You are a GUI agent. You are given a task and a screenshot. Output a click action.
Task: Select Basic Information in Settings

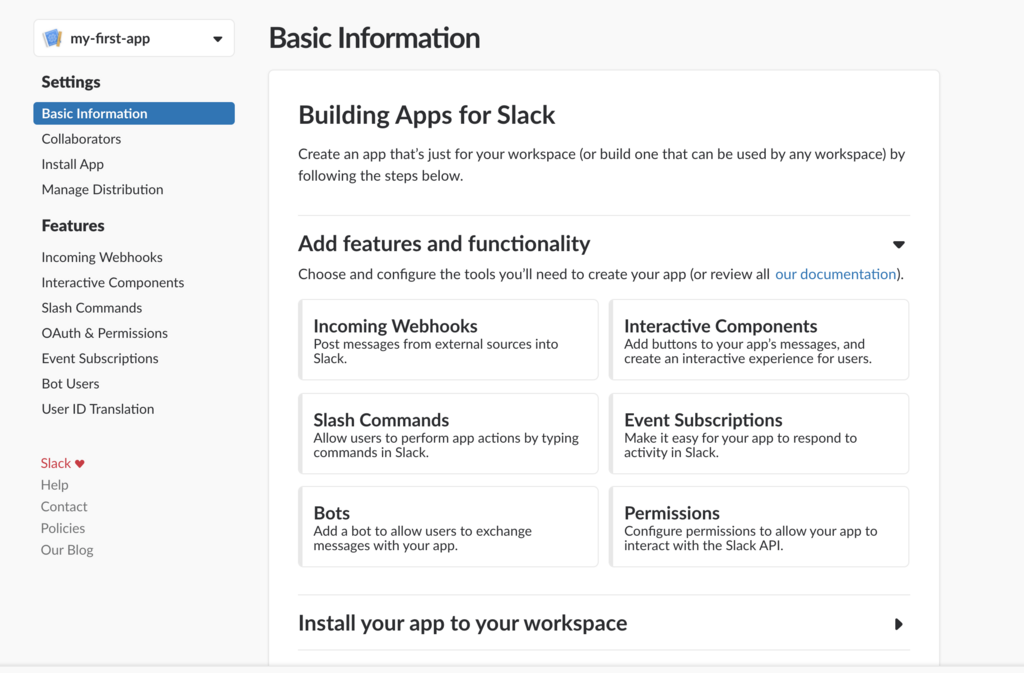(134, 113)
